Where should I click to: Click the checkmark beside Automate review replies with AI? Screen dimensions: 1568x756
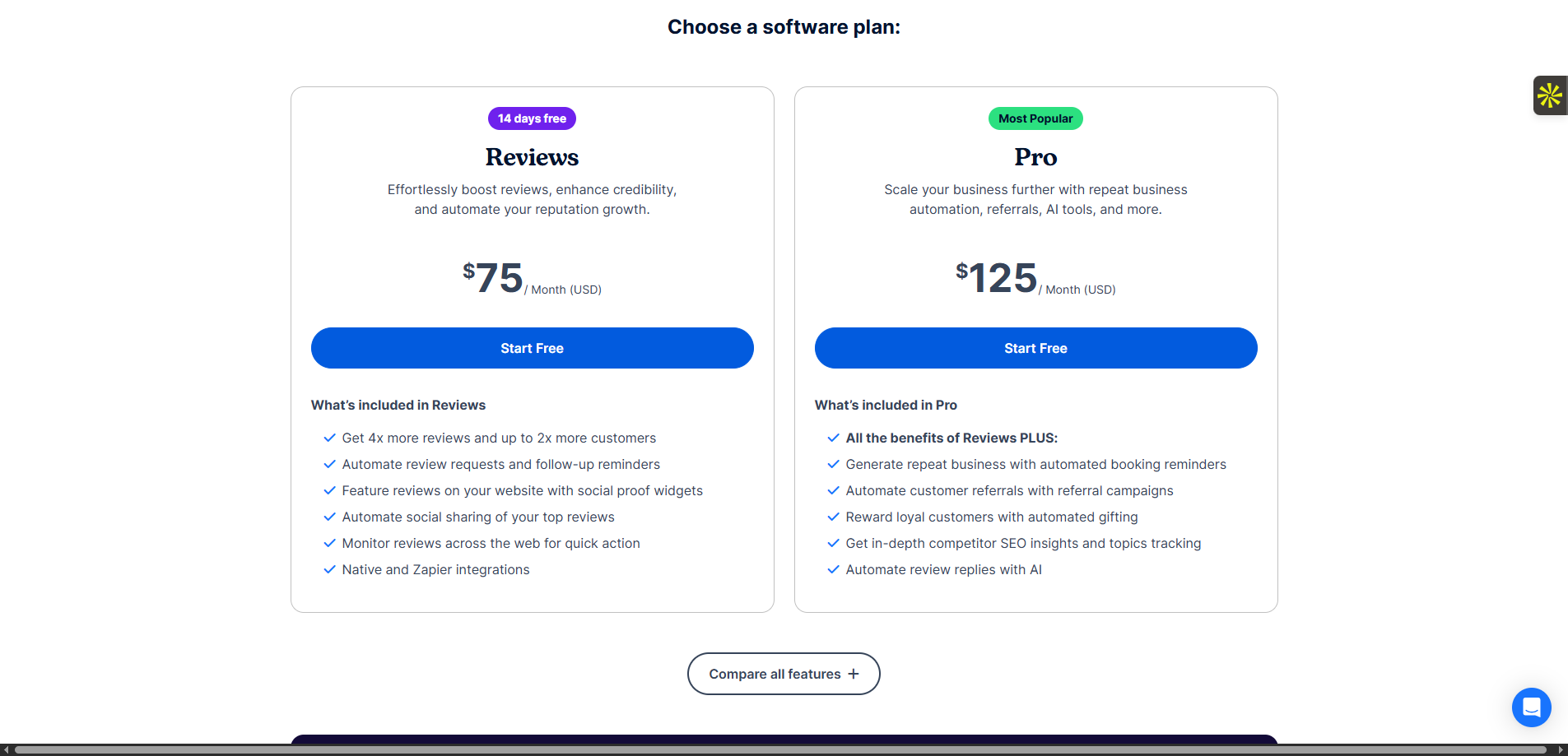[x=833, y=569]
